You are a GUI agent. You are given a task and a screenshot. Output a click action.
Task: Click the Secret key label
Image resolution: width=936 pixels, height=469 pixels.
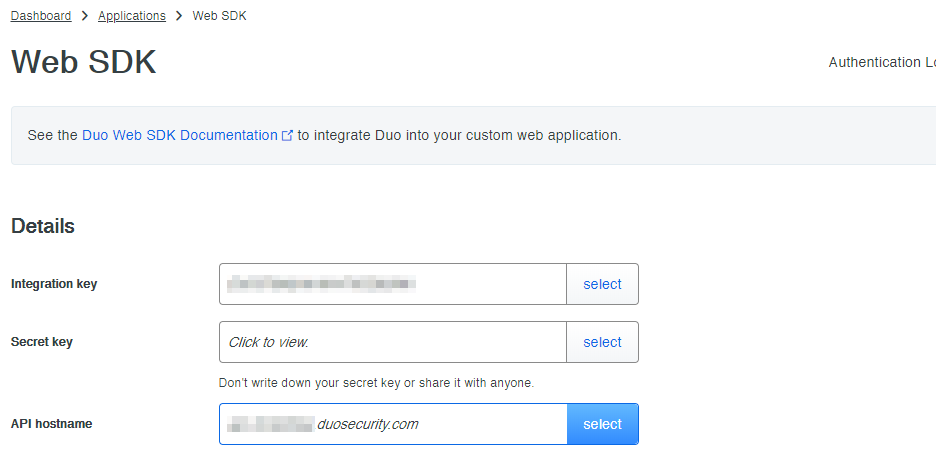point(42,342)
